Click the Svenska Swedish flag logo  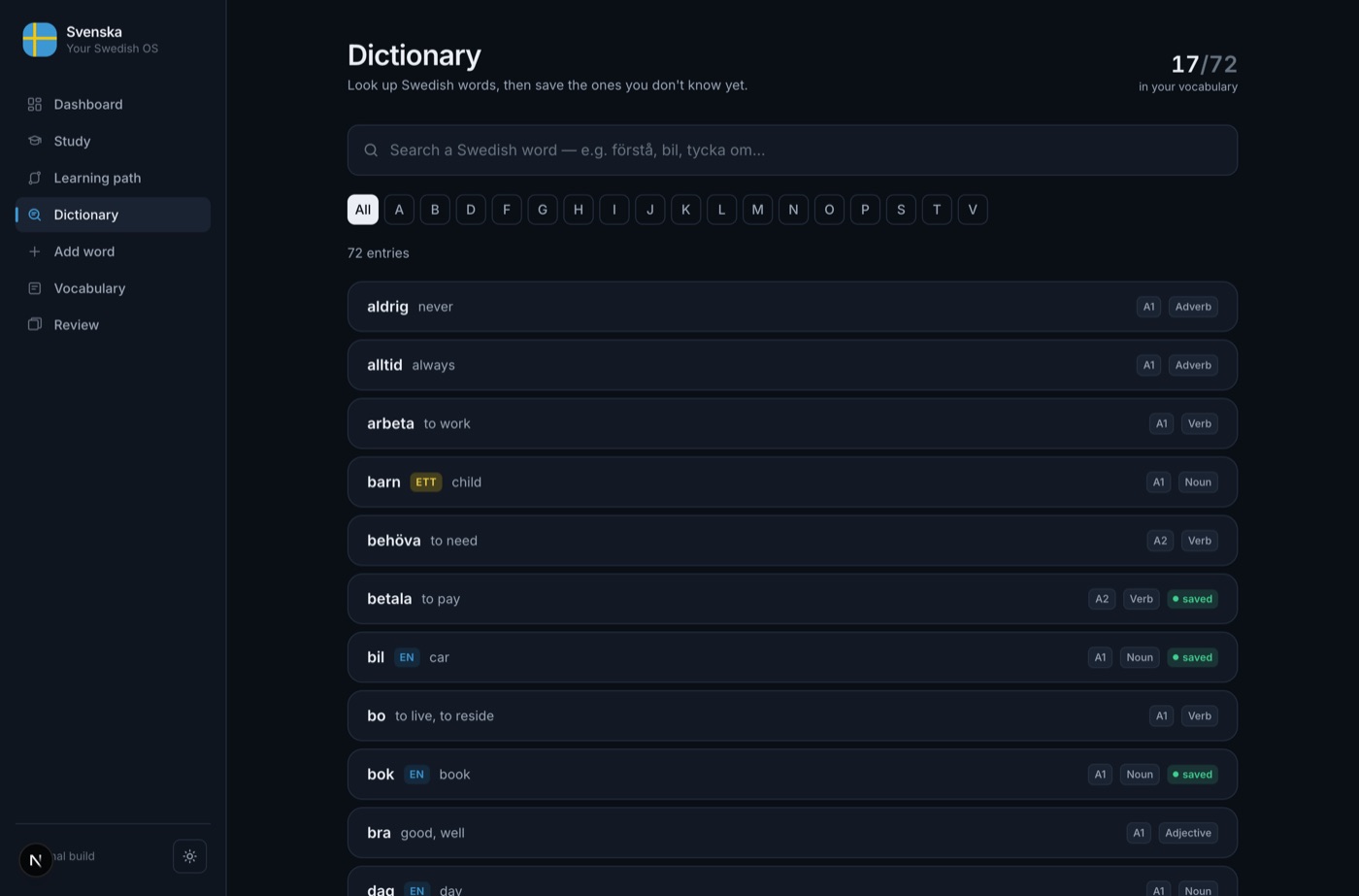[x=40, y=40]
